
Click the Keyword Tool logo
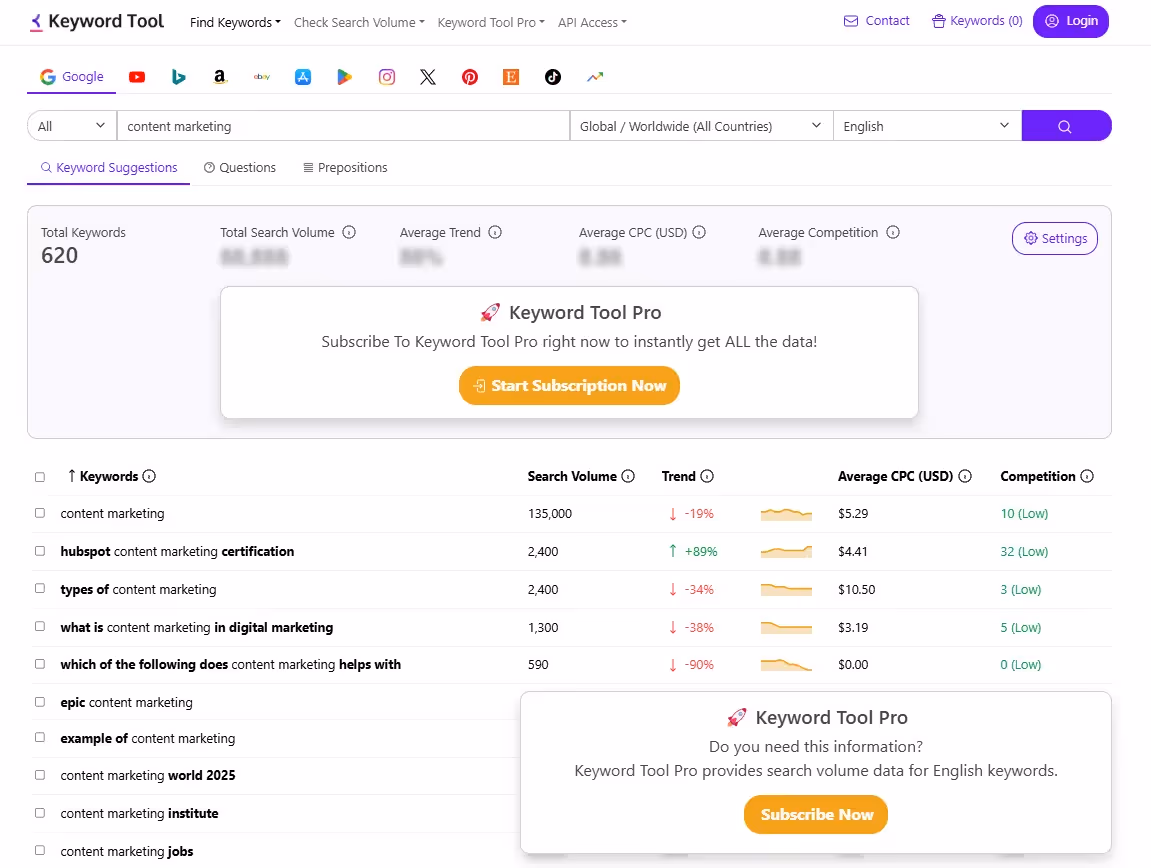(97, 21)
